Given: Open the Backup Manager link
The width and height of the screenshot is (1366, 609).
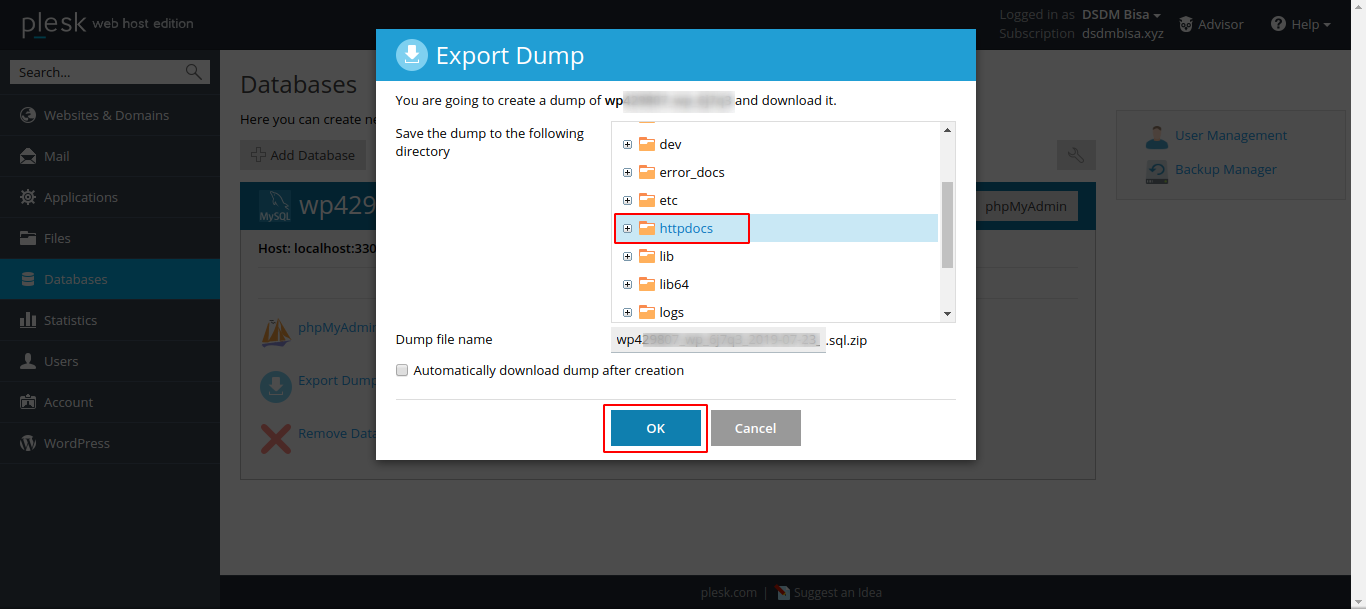Looking at the screenshot, I should click(x=1226, y=169).
